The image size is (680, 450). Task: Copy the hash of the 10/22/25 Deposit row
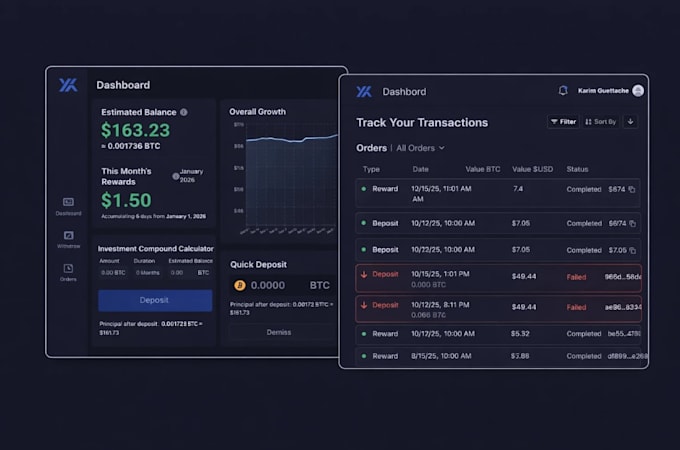pos(633,251)
